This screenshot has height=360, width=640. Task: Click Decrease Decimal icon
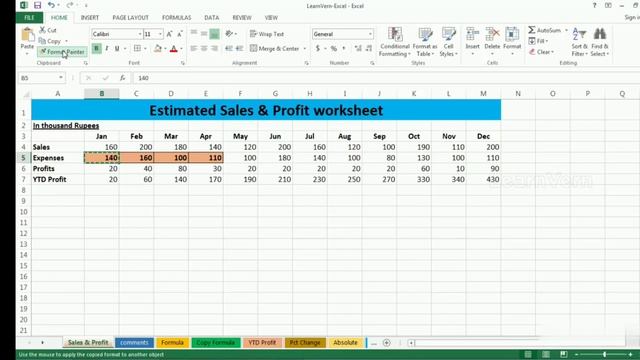pyautogui.click(x=369, y=49)
